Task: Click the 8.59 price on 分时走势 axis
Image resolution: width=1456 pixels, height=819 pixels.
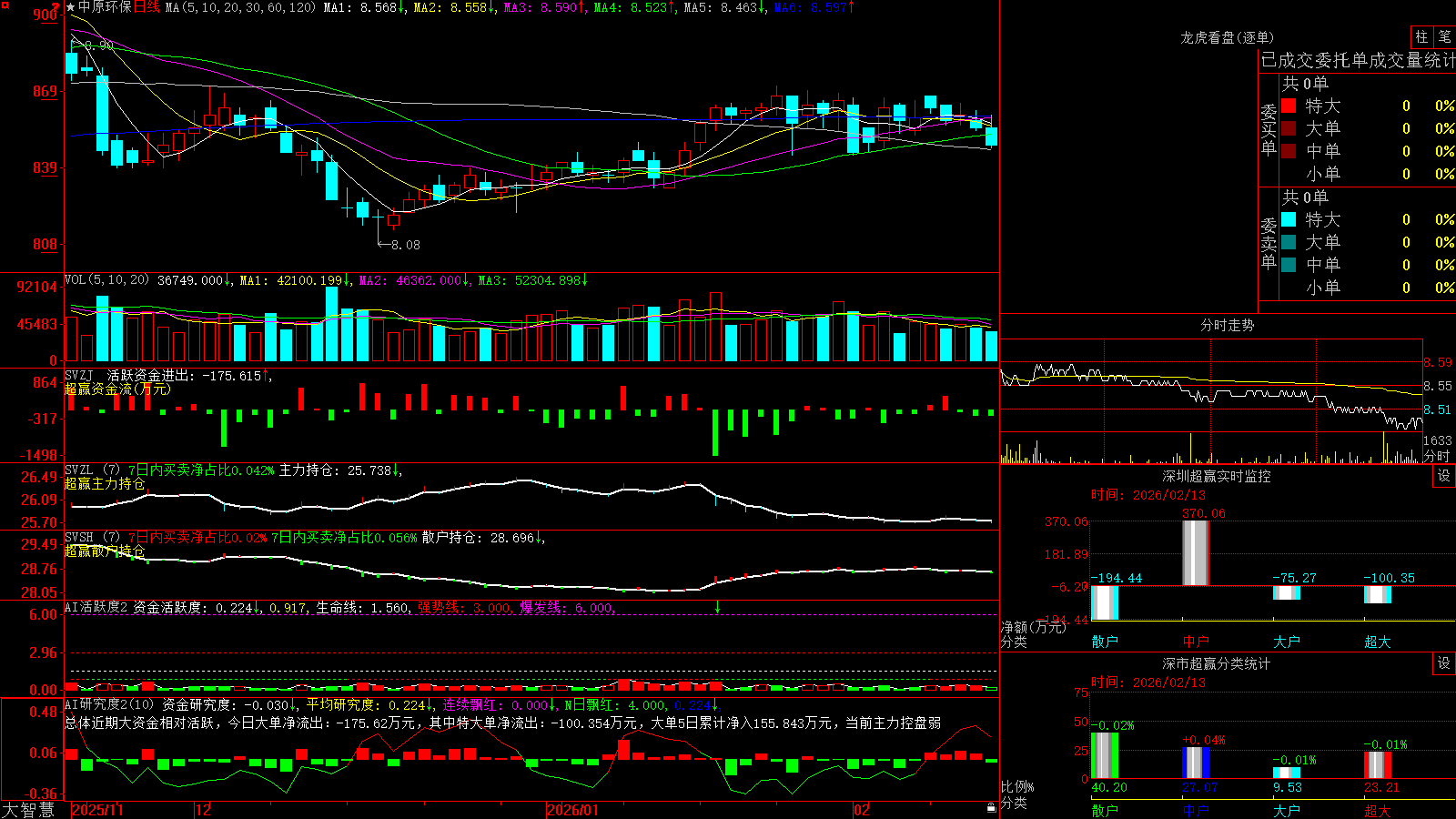Action: 1438,362
